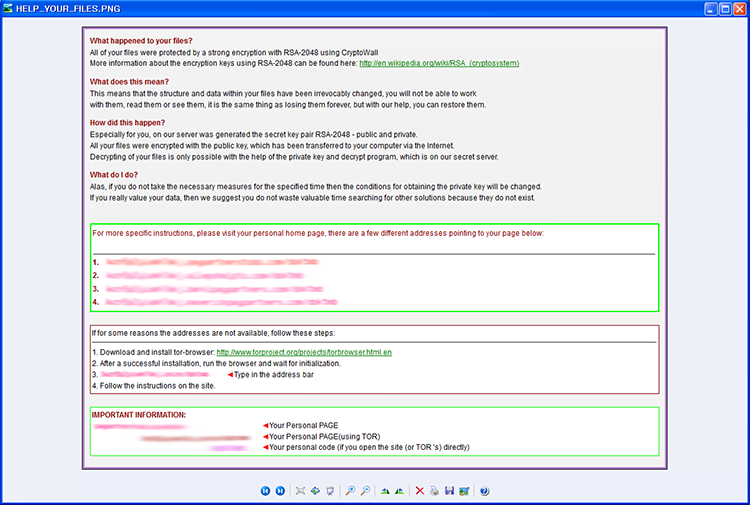The width and height of the screenshot is (750, 505).
Task: Start the slide show
Action: tap(330, 491)
